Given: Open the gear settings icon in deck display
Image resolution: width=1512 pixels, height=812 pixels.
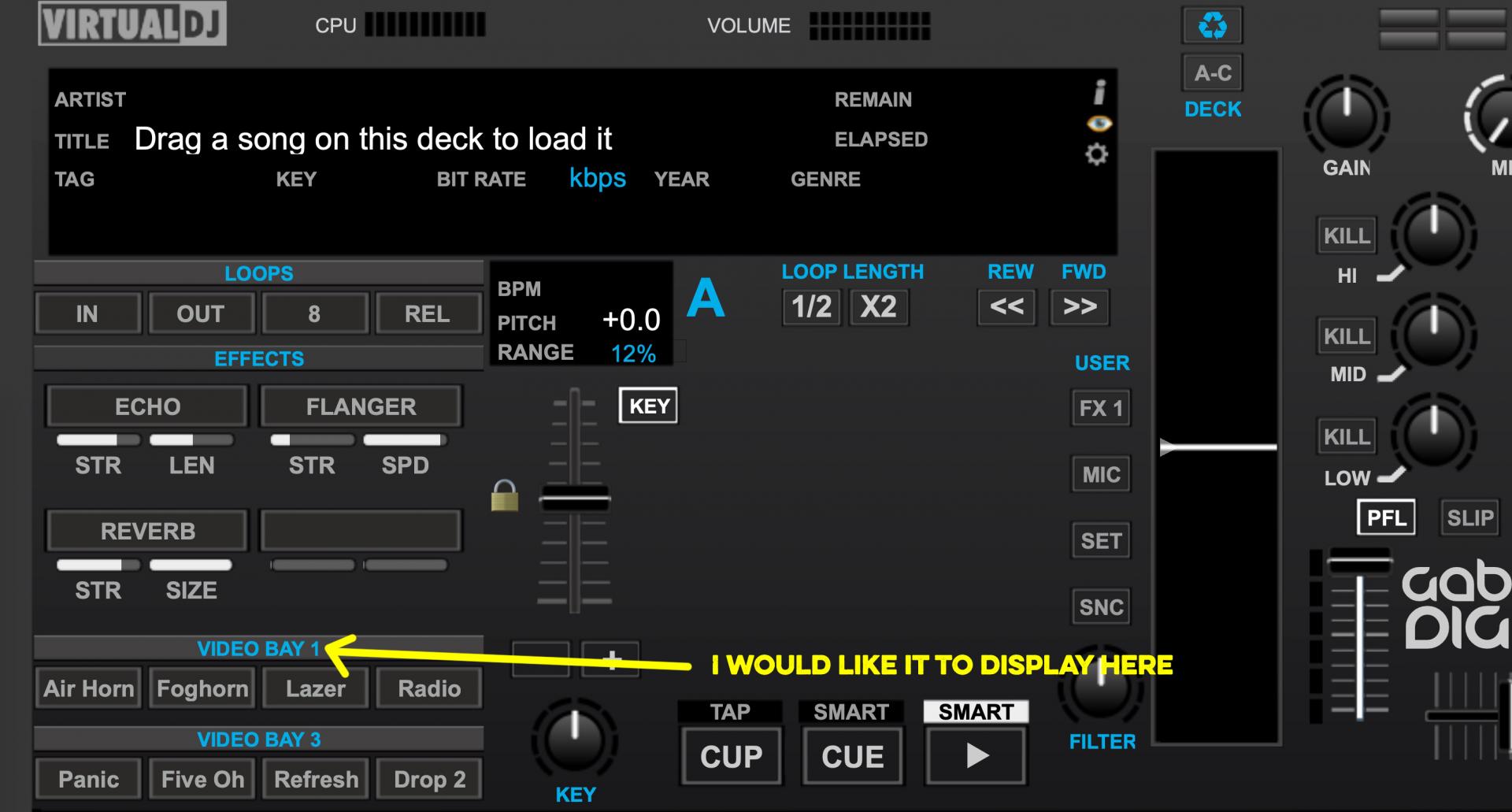Looking at the screenshot, I should [1096, 154].
